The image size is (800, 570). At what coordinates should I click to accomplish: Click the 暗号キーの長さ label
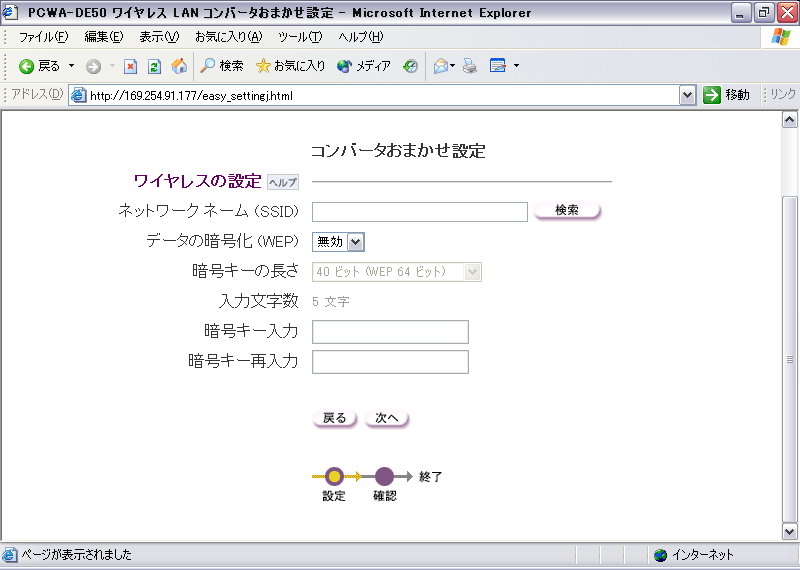tap(245, 271)
